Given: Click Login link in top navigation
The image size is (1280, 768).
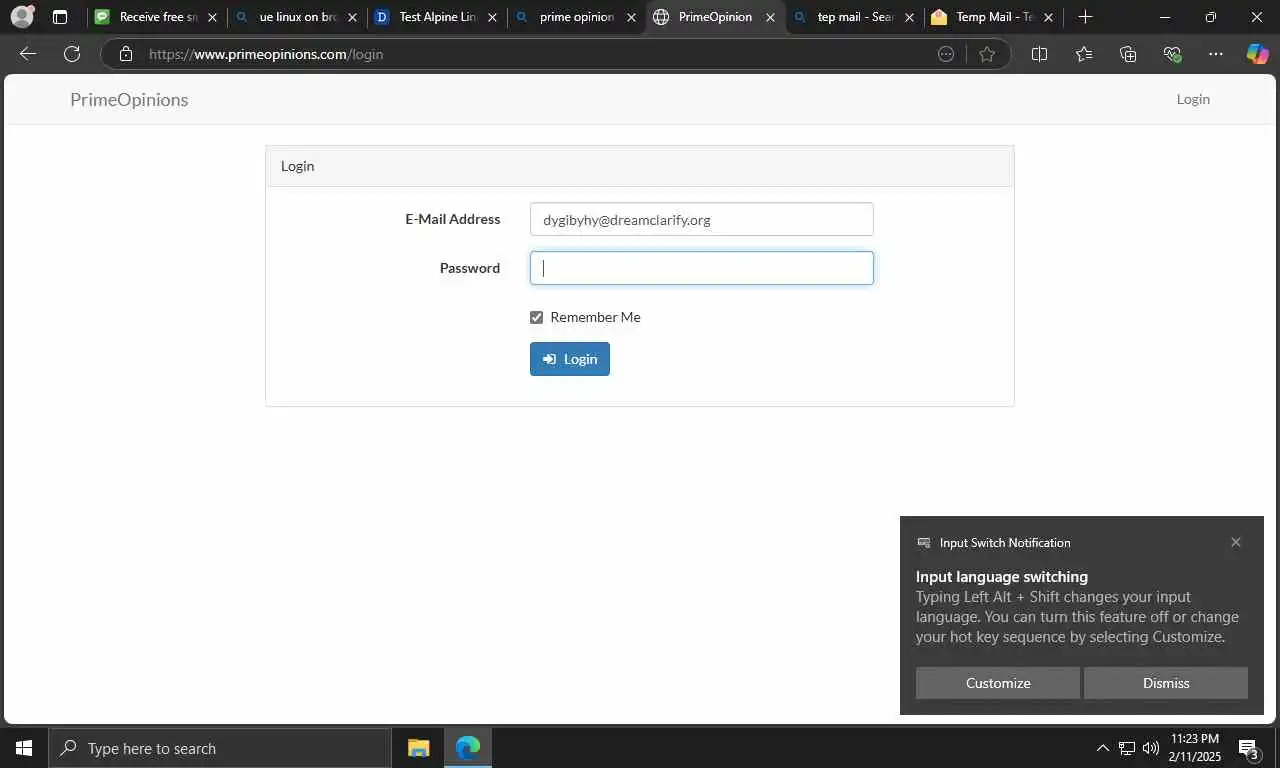Looking at the screenshot, I should click(1193, 99).
